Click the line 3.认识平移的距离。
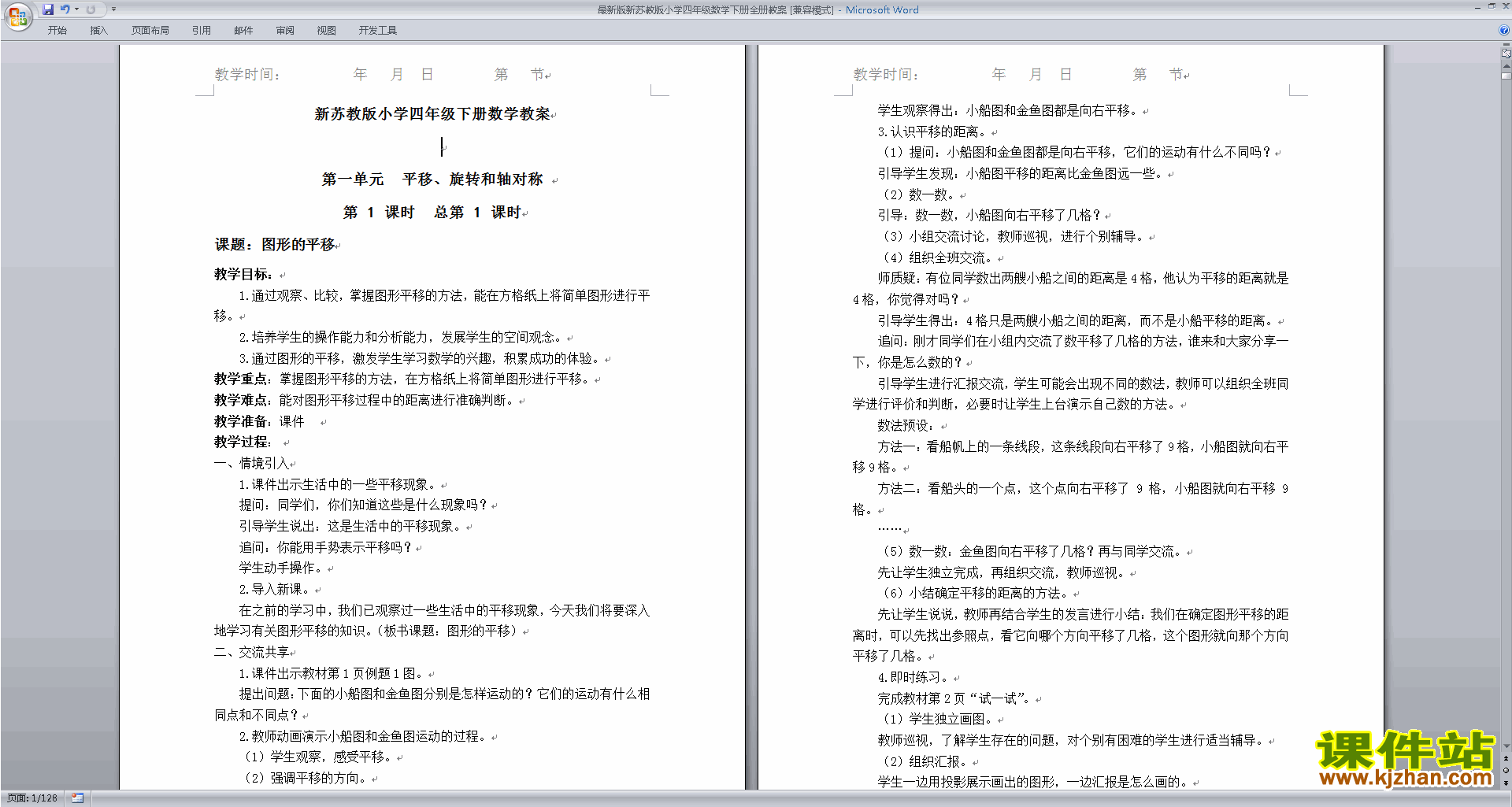The image size is (1512, 807). coord(934,131)
